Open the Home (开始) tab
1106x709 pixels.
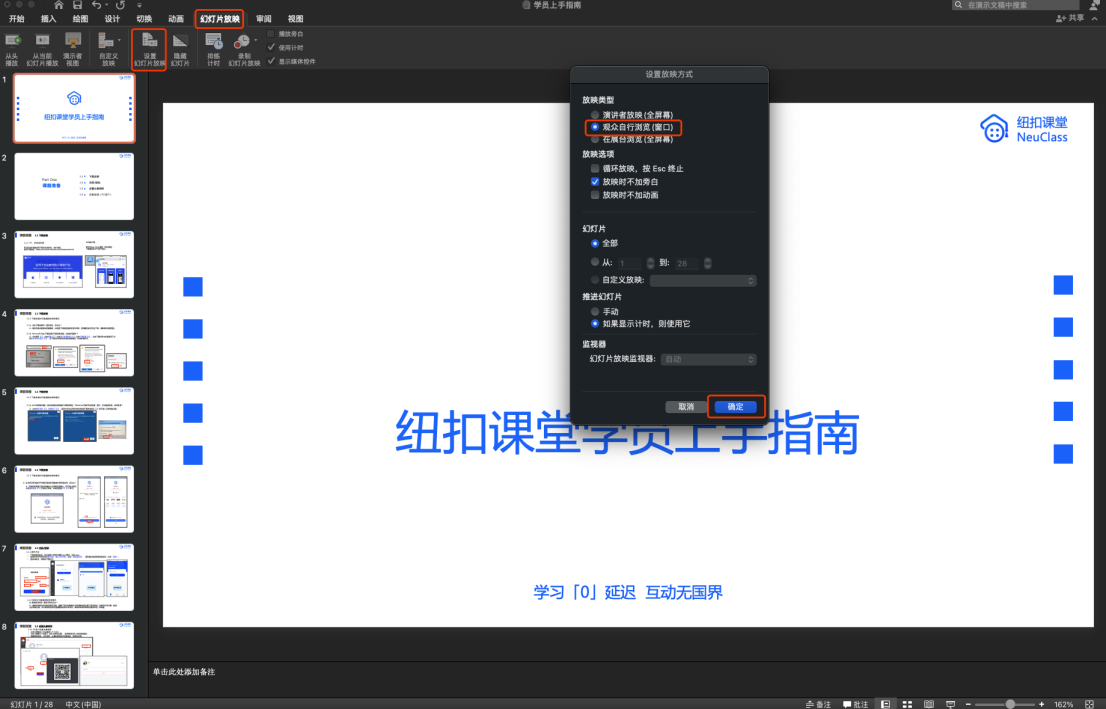point(16,19)
